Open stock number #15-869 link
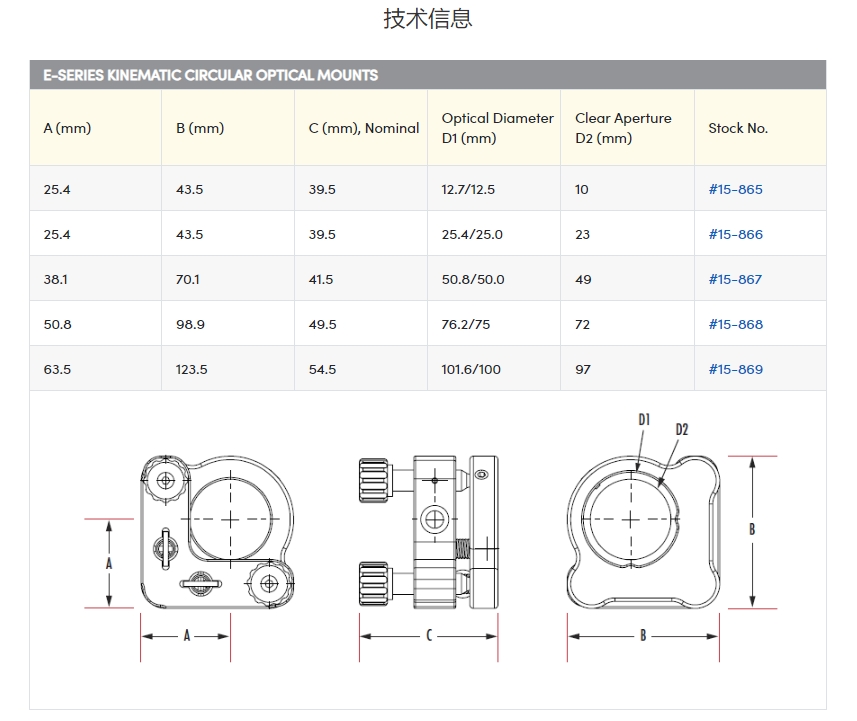 [x=735, y=370]
